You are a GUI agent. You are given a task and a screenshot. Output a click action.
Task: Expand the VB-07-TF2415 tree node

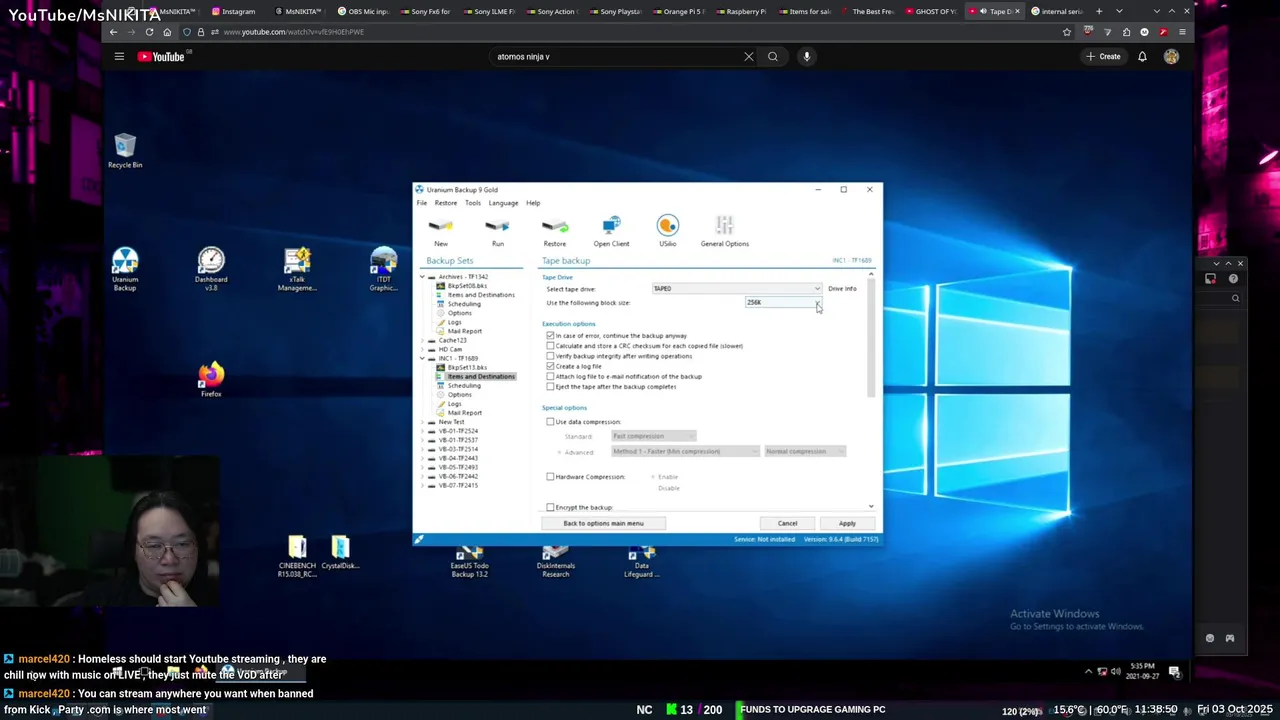[422, 485]
